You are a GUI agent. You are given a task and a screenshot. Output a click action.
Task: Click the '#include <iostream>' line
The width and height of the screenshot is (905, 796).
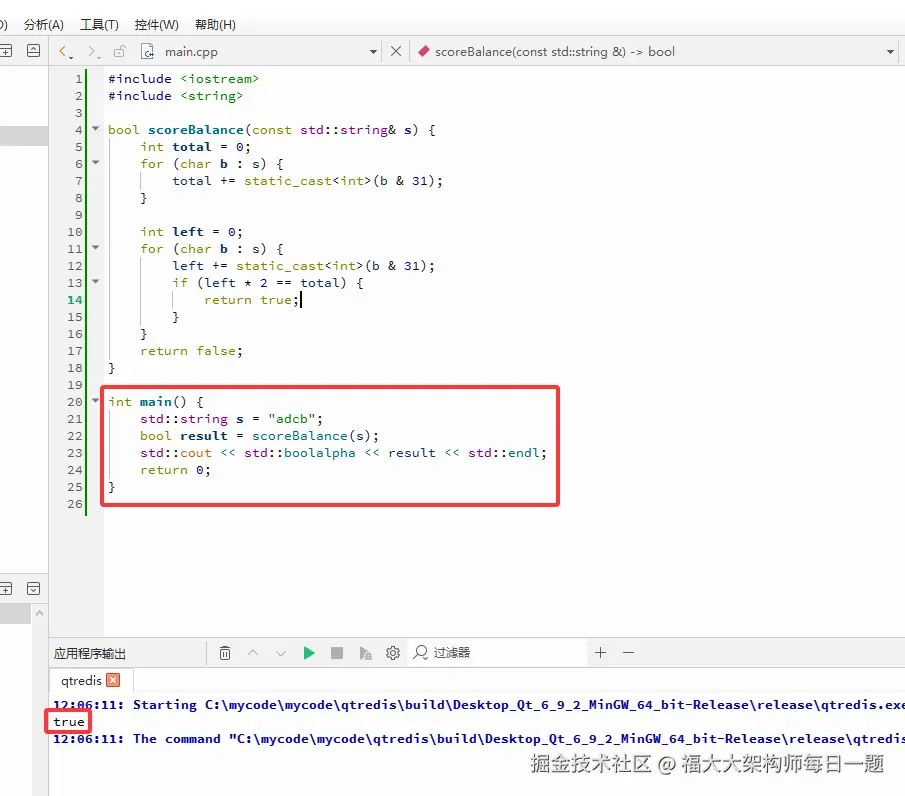tap(184, 79)
